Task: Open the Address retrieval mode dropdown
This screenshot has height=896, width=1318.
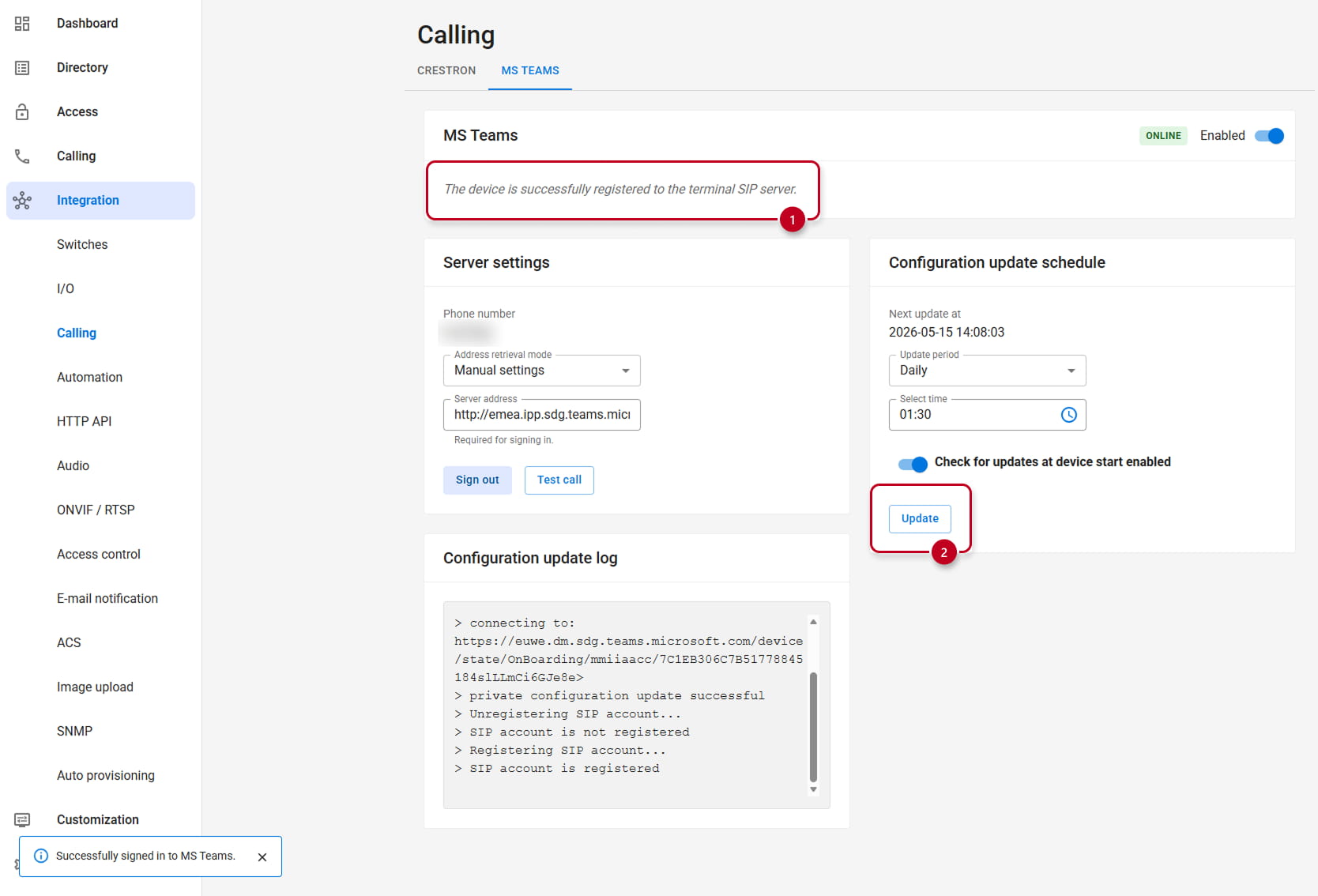Action: point(542,371)
